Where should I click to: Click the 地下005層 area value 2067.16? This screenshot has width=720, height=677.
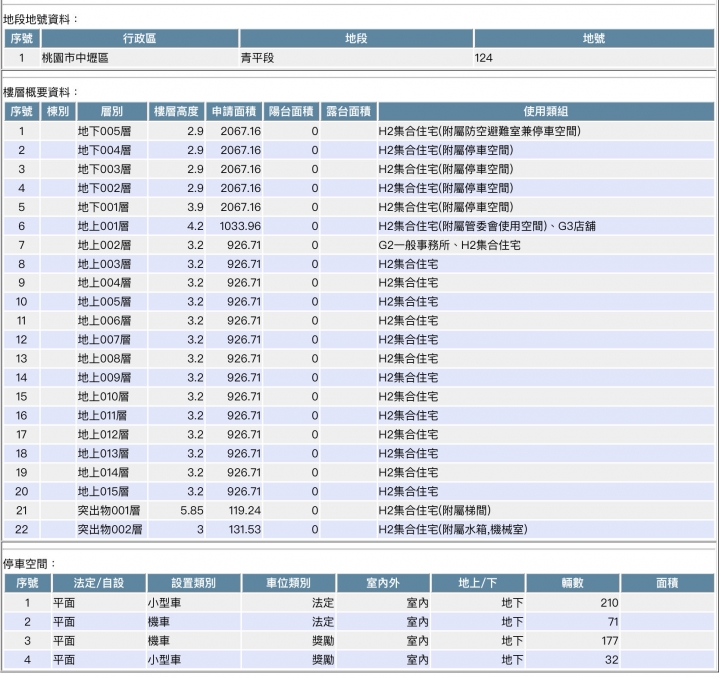pyautogui.click(x=241, y=131)
